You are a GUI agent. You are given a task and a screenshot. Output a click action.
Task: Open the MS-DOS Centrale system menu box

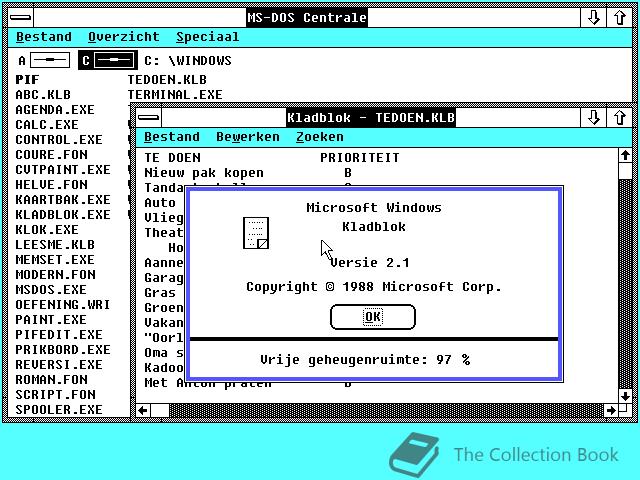click(x=20, y=18)
